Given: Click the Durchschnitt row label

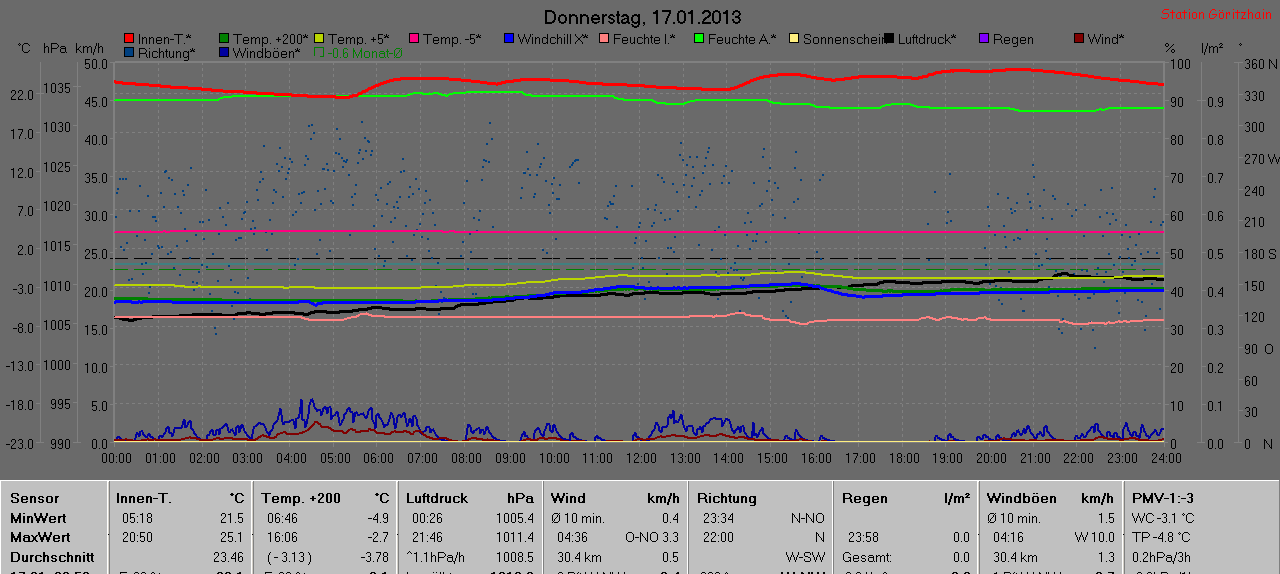Looking at the screenshot, I should click(x=51, y=557).
